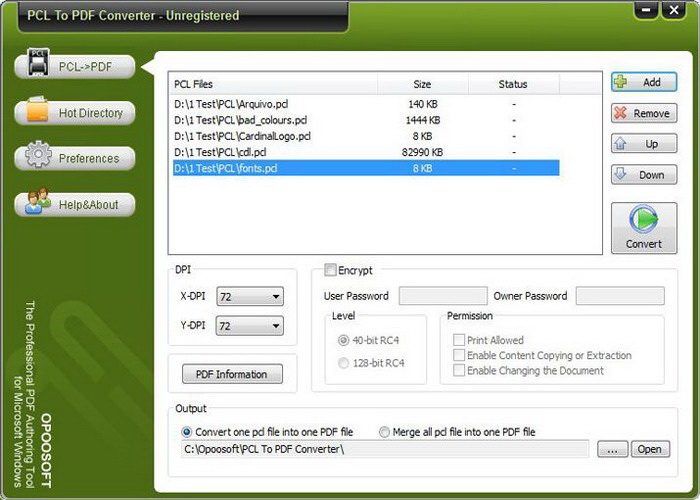Click the people icon for Help&About
This screenshot has height=500, width=700.
pyautogui.click(x=38, y=201)
